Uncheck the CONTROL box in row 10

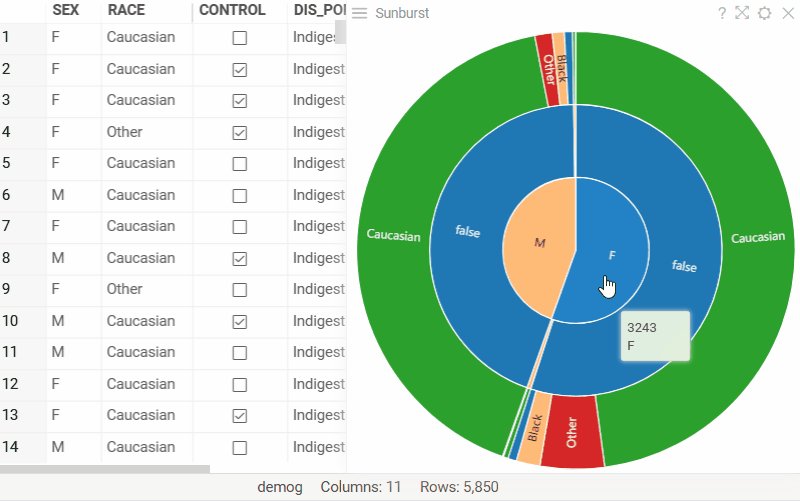point(240,321)
